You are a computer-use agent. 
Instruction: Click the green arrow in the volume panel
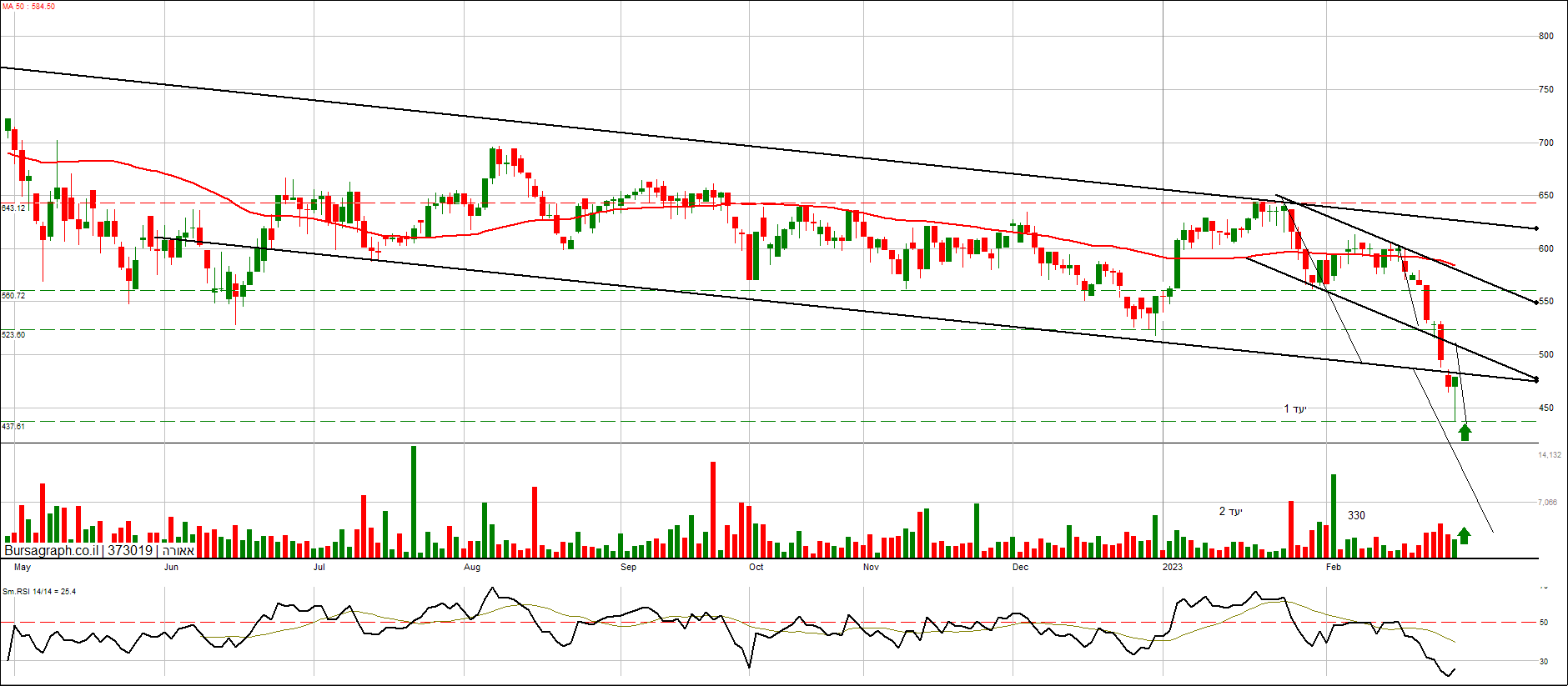[x=1464, y=535]
